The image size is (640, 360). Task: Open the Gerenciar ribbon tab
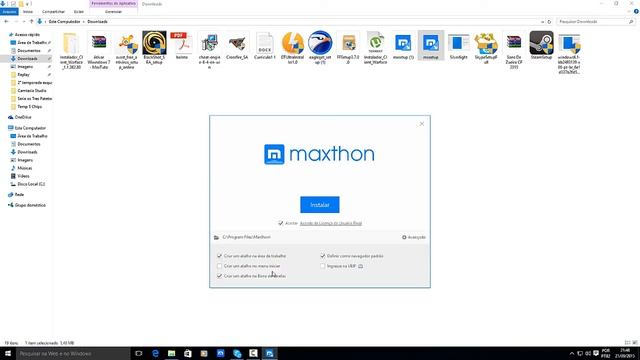pos(113,12)
